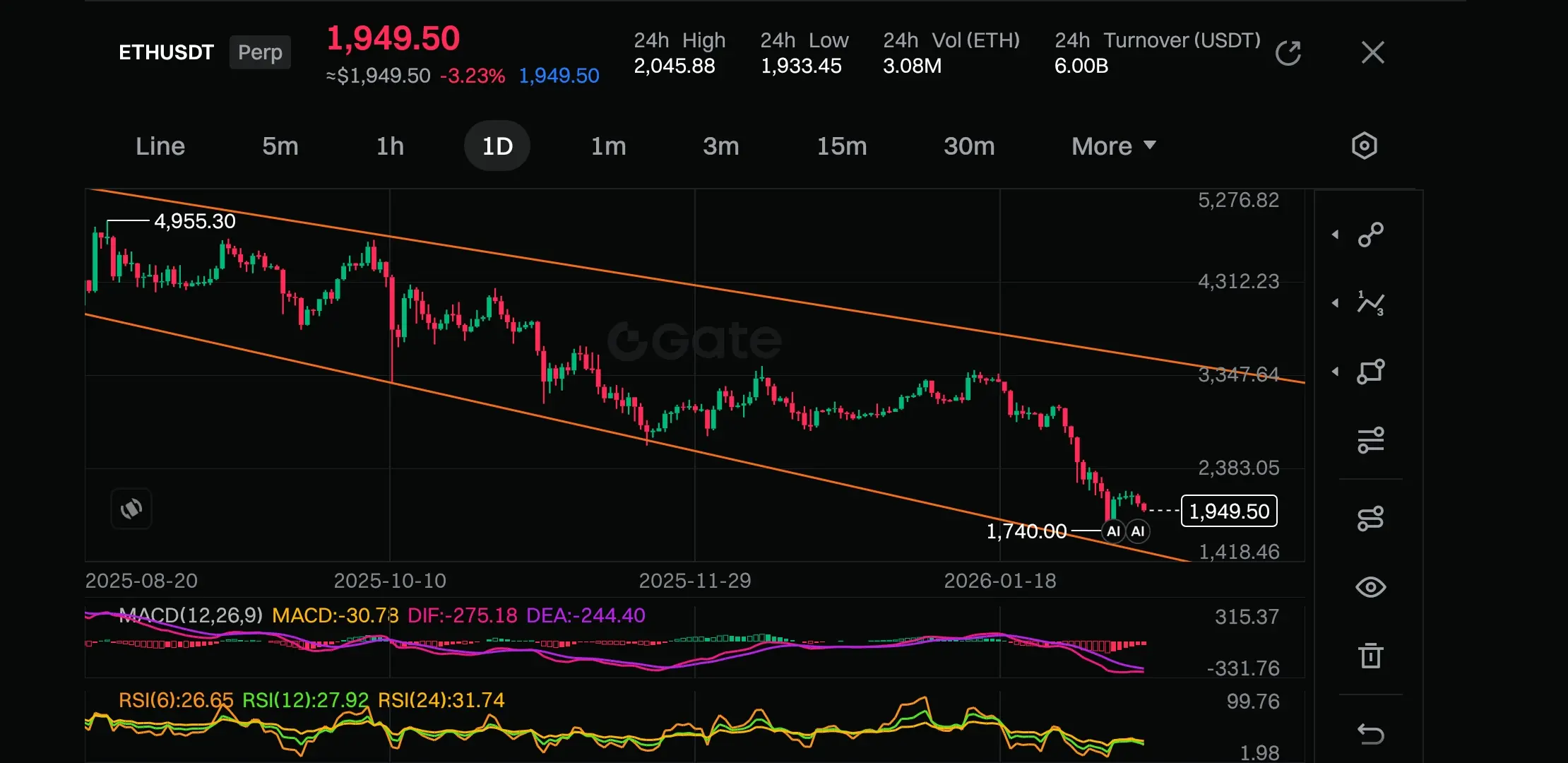Click the MACD(12,26,9) indicator label
The height and width of the screenshot is (763, 1568).
(191, 615)
